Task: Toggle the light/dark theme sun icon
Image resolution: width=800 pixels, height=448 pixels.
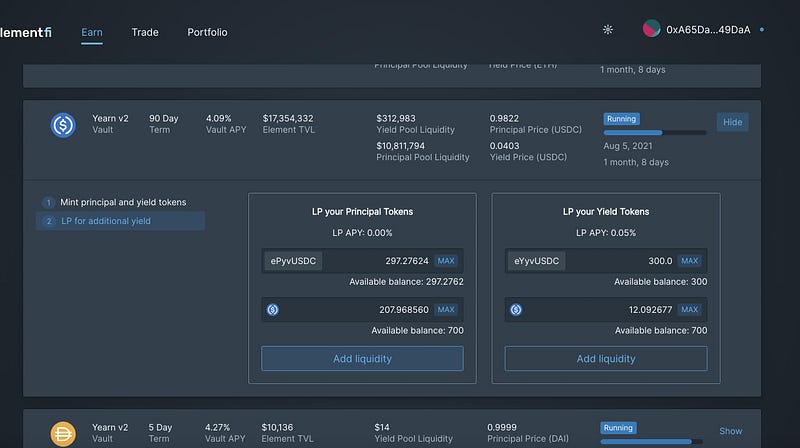Action: click(x=608, y=30)
